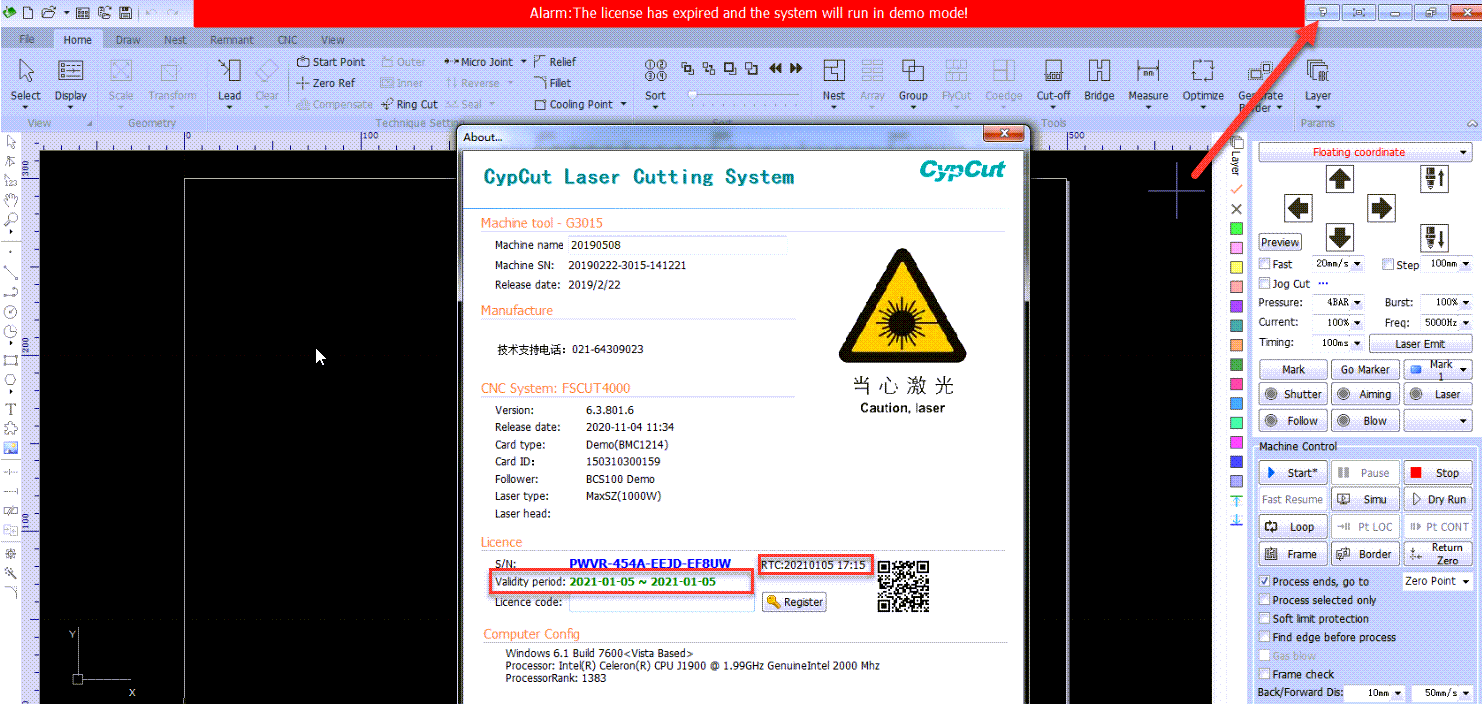Screen dimensions: 1482x718
Task: Click the Start* button
Action: pos(1293,473)
